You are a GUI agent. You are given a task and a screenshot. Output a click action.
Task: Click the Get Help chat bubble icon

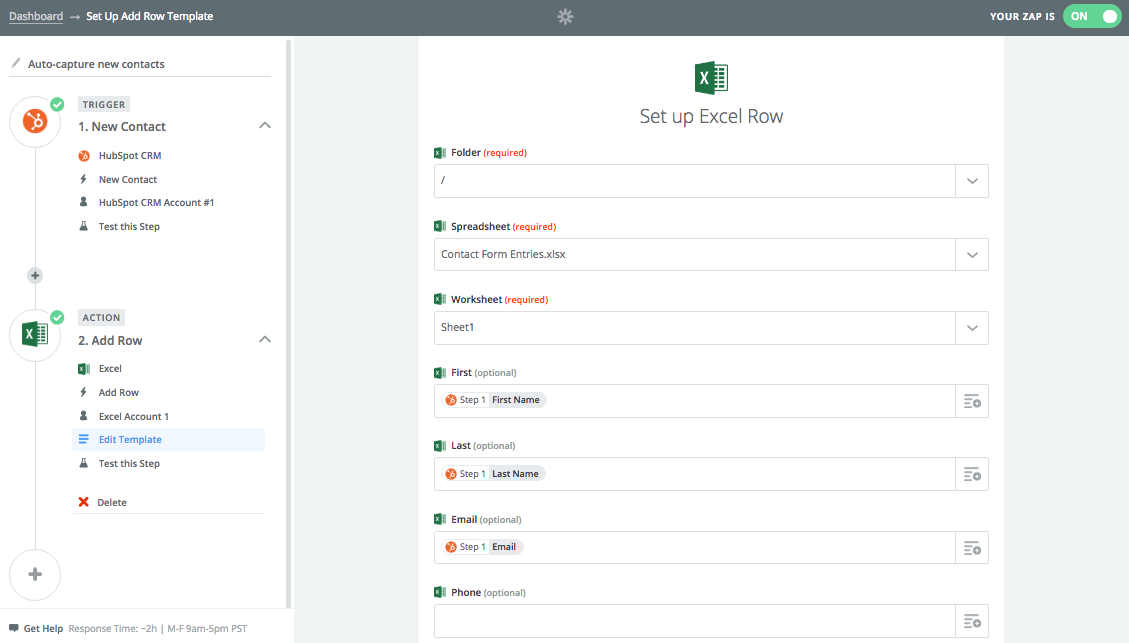13,628
